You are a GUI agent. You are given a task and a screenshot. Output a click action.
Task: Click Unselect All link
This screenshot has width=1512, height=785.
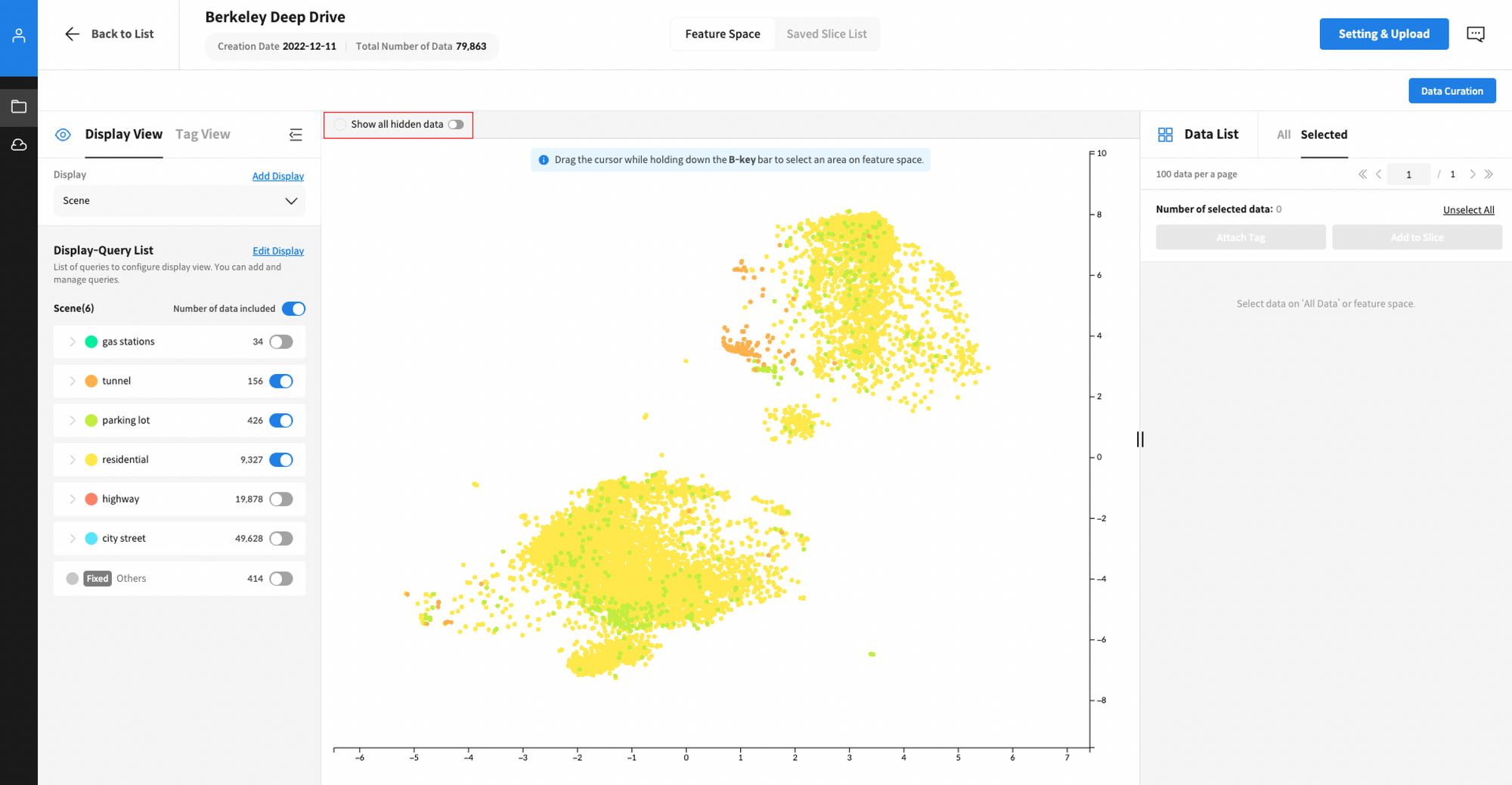tap(1468, 210)
